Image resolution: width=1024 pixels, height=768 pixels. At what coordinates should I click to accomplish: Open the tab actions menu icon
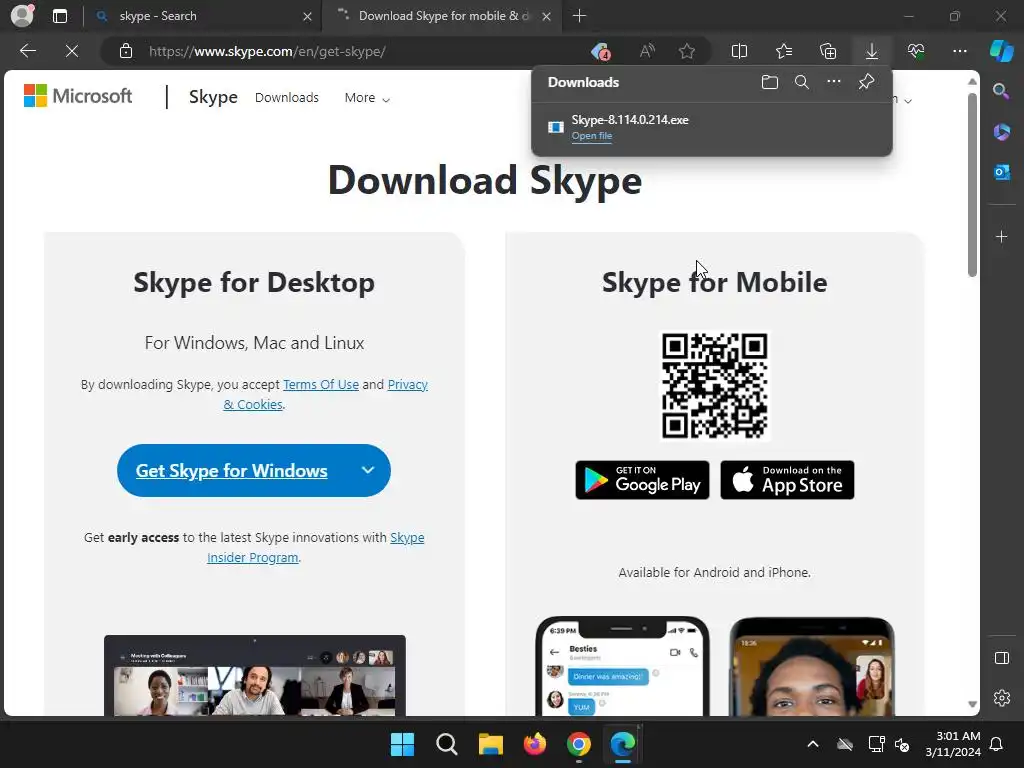pyautogui.click(x=60, y=16)
